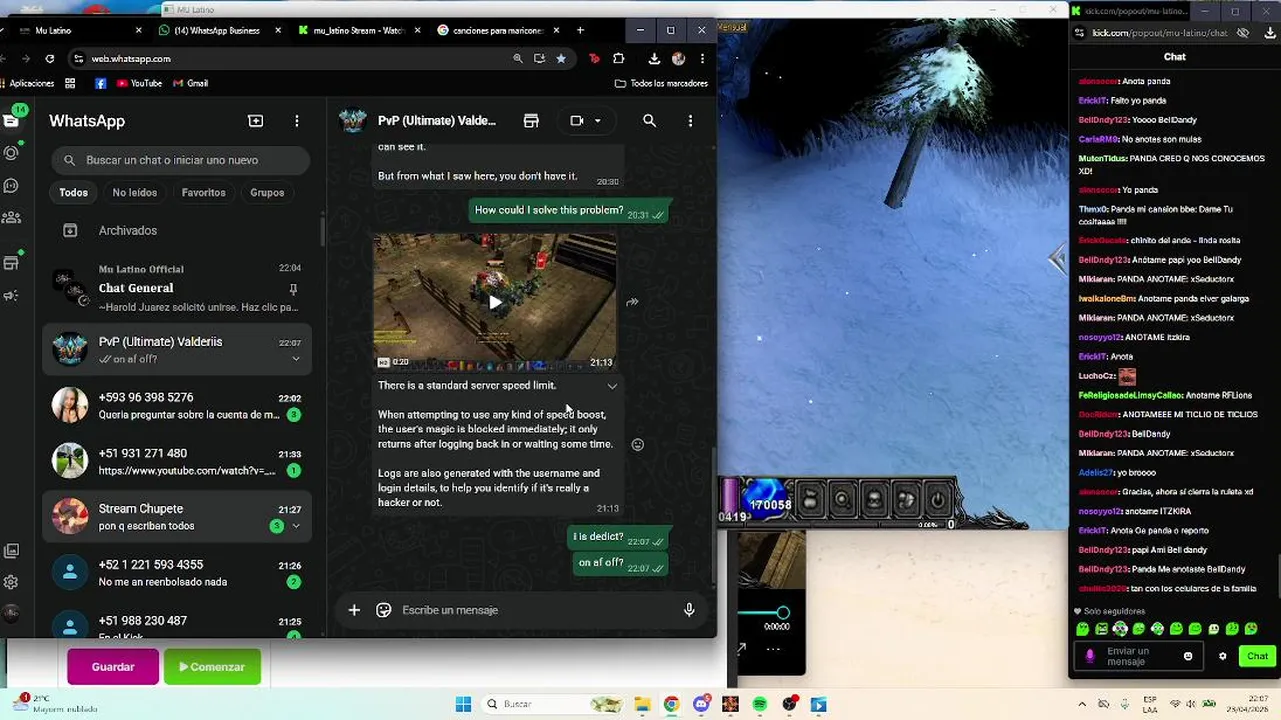The image size is (1281, 720).
Task: Show hidden system tray icons
Action: (1082, 704)
